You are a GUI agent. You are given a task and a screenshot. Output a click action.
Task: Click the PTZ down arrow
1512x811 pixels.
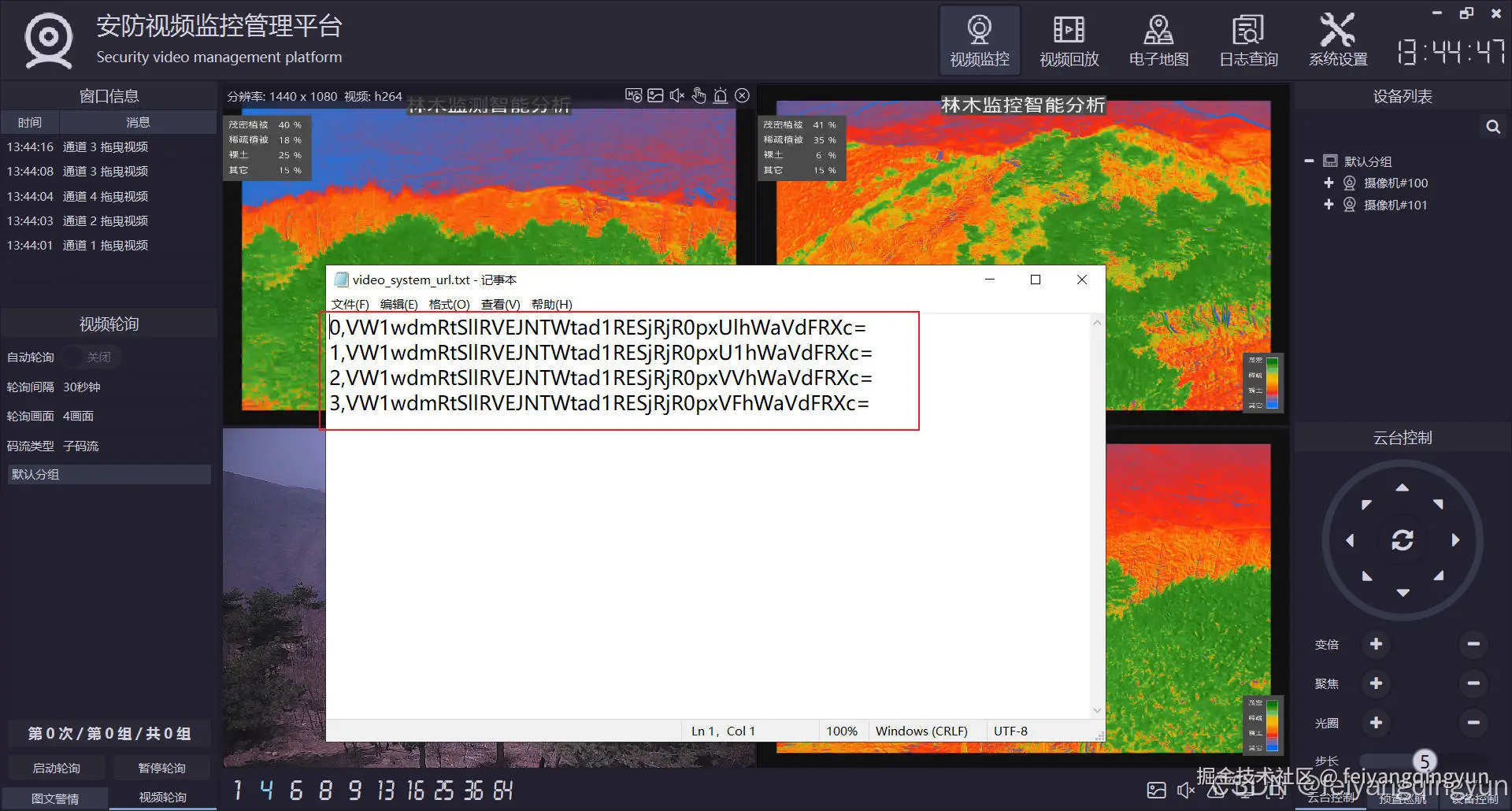1403,592
